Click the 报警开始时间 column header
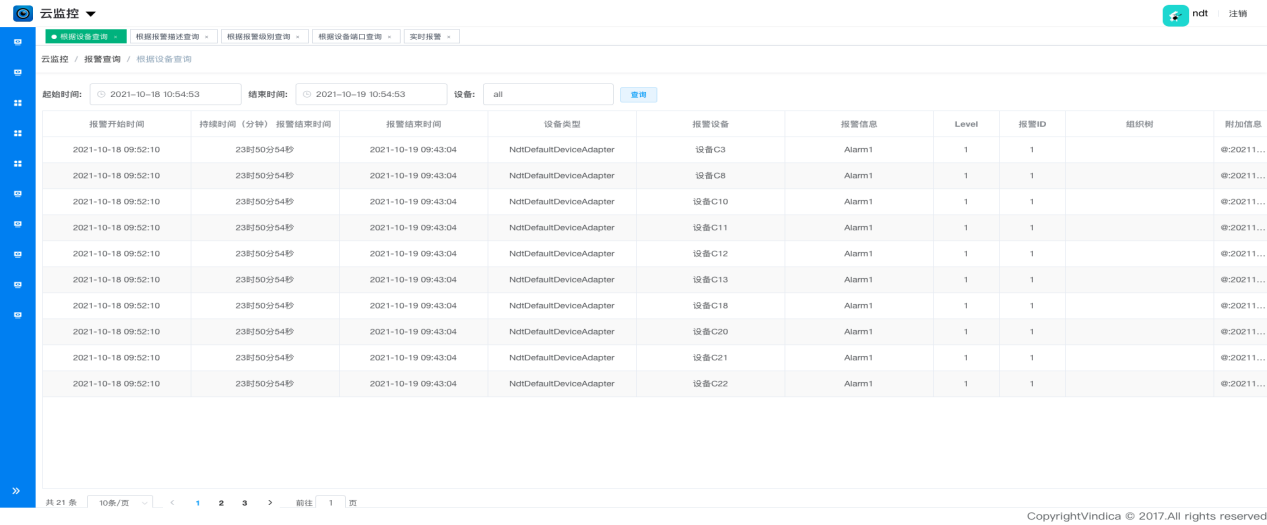1267x525 pixels. [116, 124]
